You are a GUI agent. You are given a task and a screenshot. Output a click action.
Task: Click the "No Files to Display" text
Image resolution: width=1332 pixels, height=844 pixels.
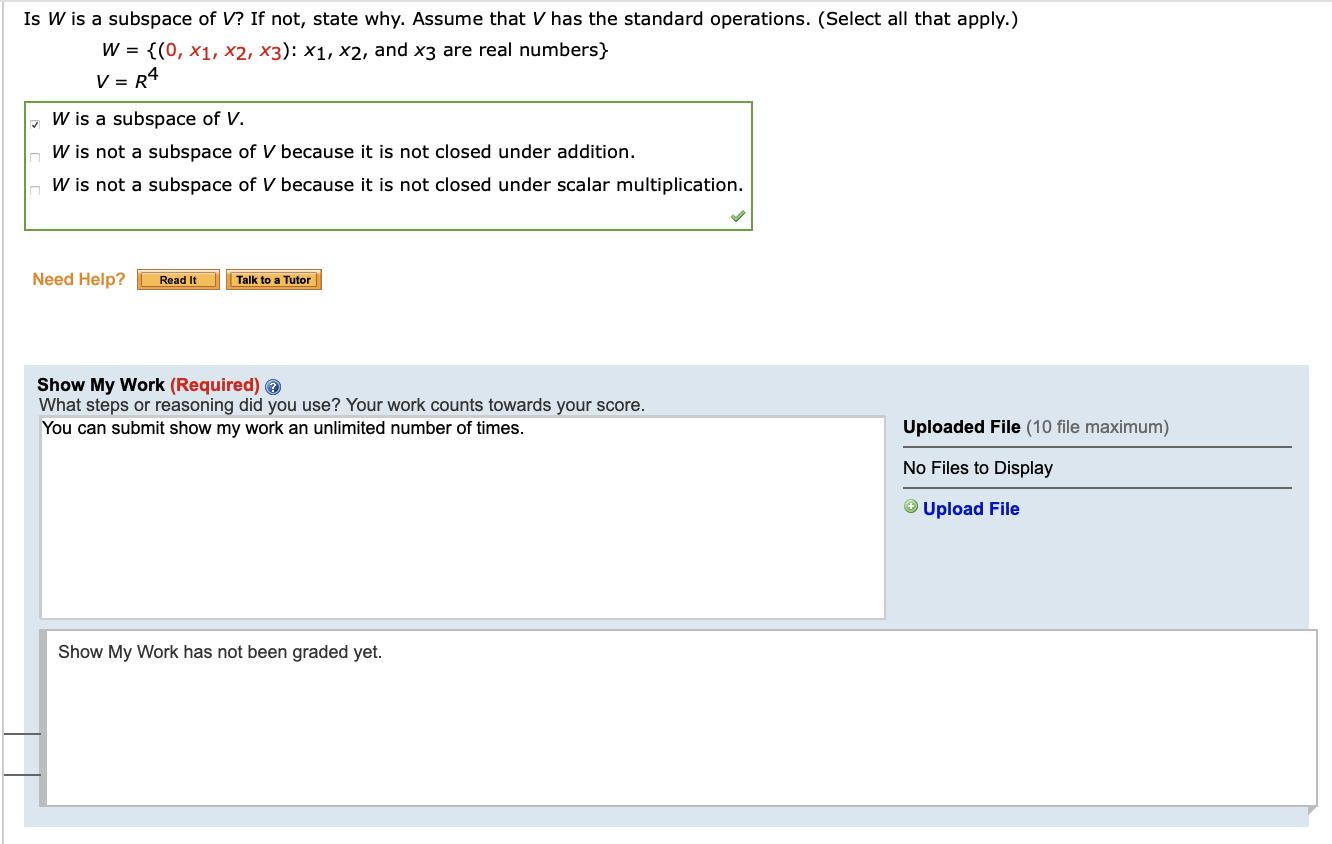pos(977,468)
